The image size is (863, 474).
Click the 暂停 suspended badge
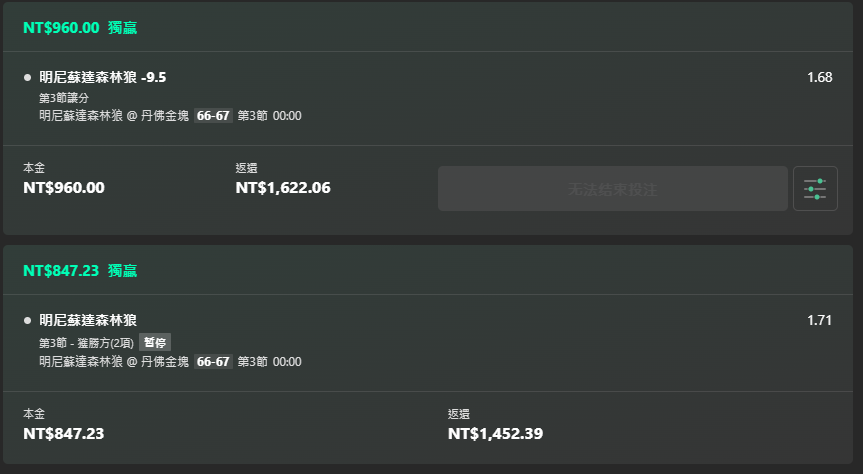point(155,342)
